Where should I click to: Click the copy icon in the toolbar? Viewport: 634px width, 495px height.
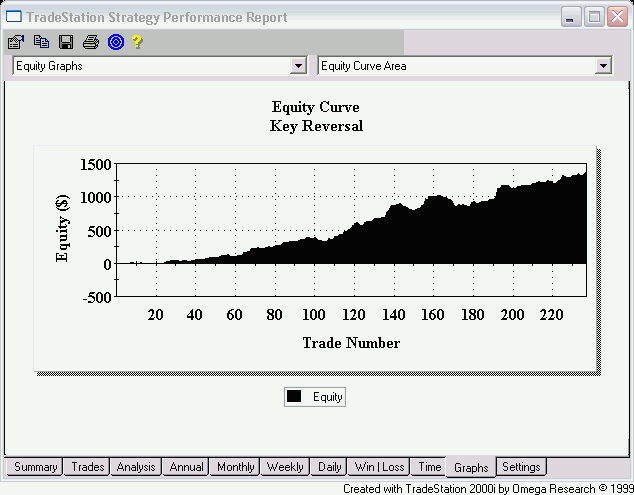click(41, 42)
